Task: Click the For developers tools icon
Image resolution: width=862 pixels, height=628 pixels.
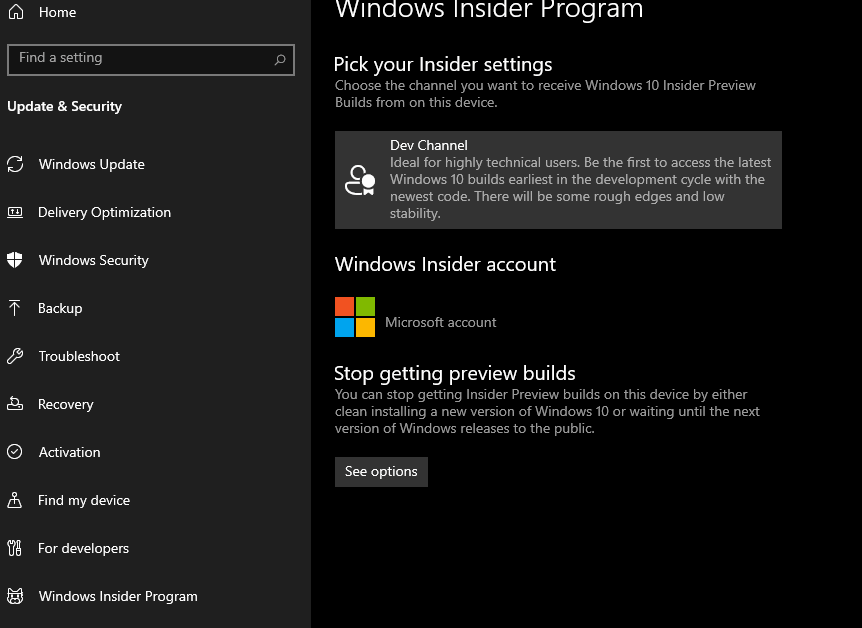Action: coord(15,548)
